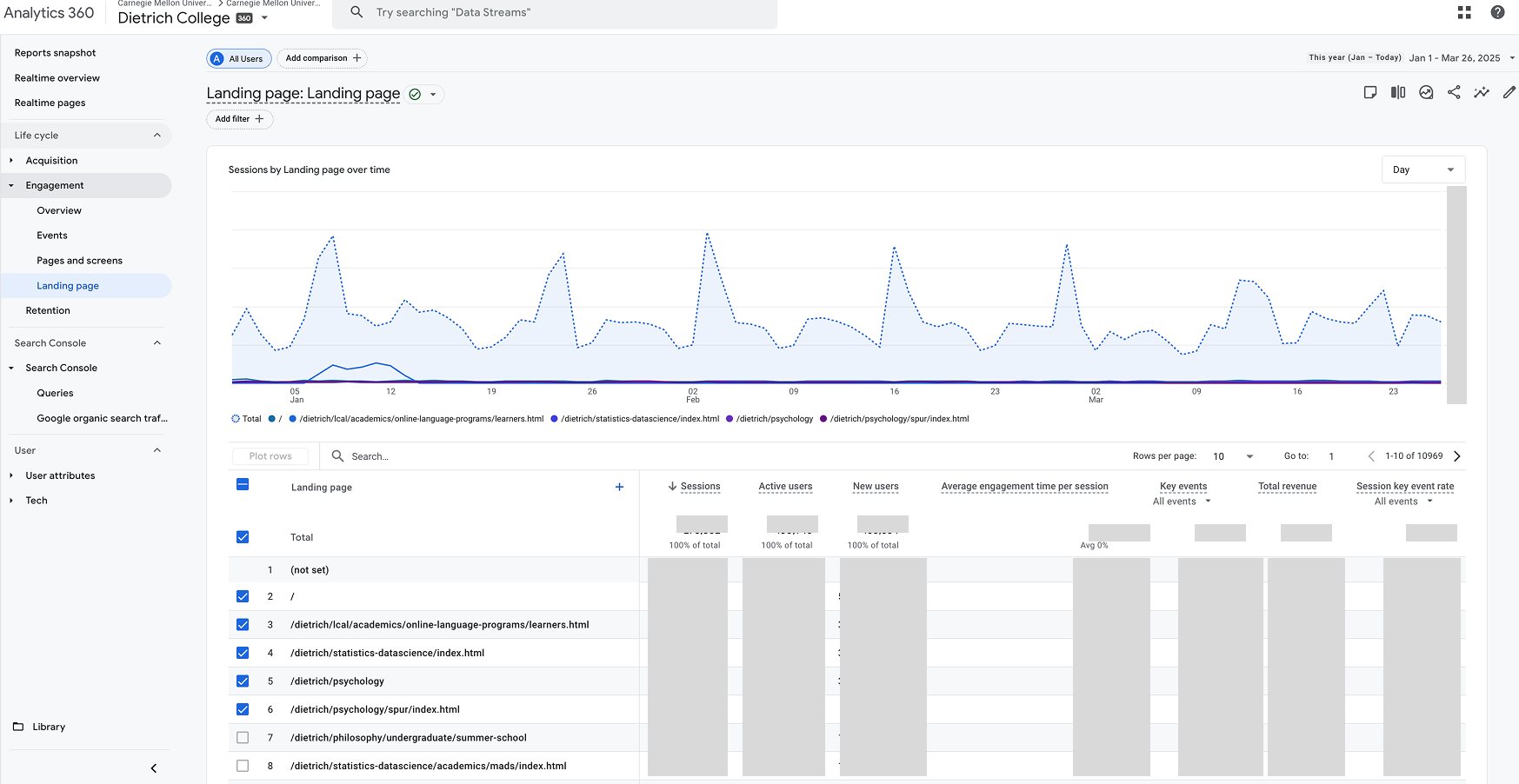Collapse the left navigation with the arrow
The height and width of the screenshot is (784, 1519).
coord(154,768)
